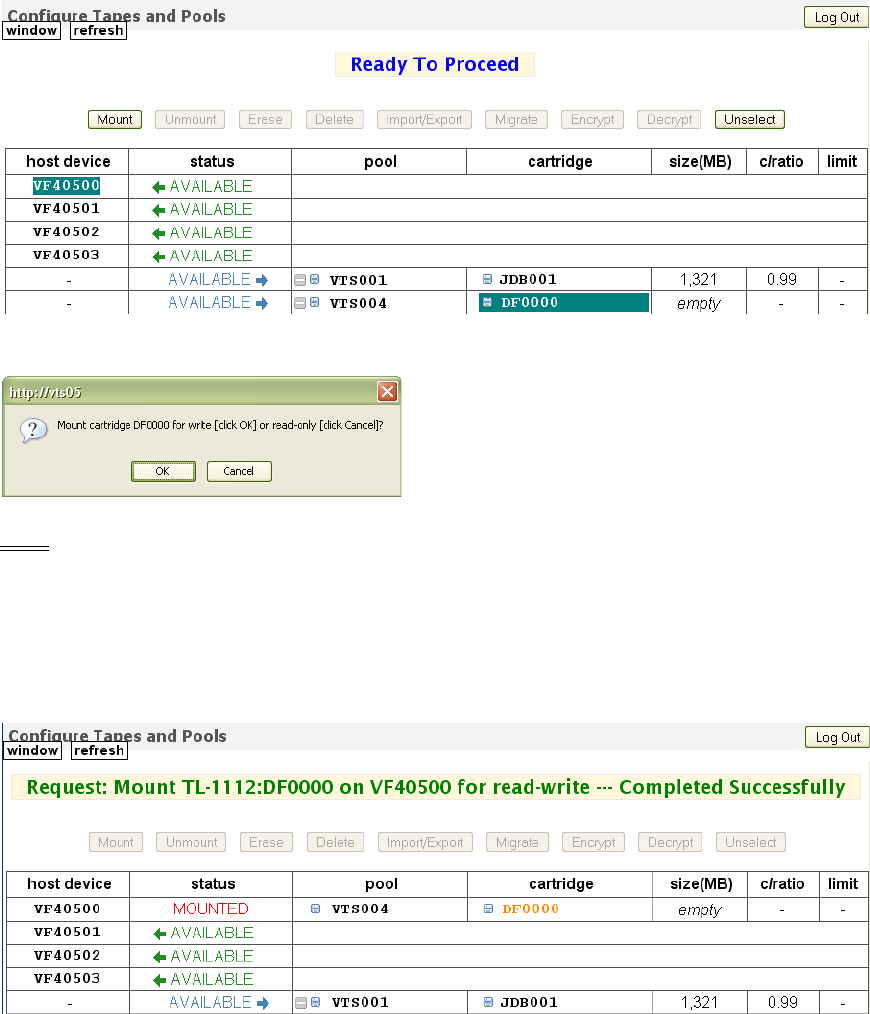Click the question mark icon in dialog
Viewport: 870px width, 1014px height.
34,429
